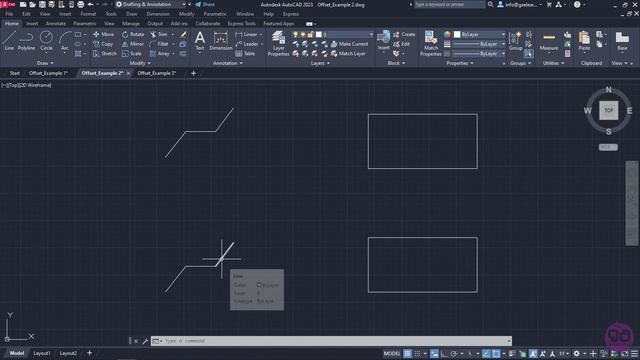Screen dimensions: 640x360
Task: Click the Insert block icon
Action: coord(383,40)
